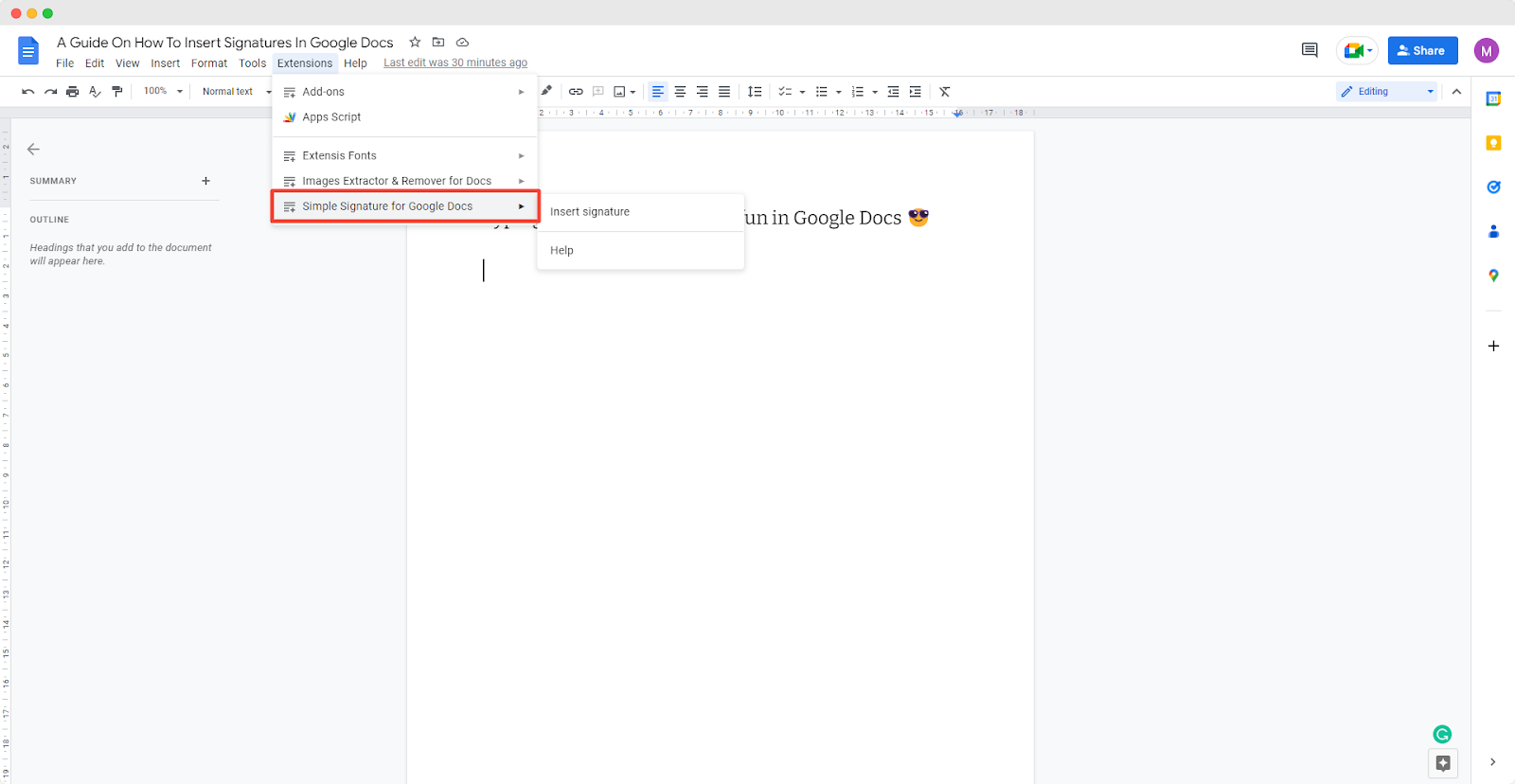Viewport: 1515px width, 784px height.
Task: Open Grammarly widget
Action: (x=1442, y=734)
